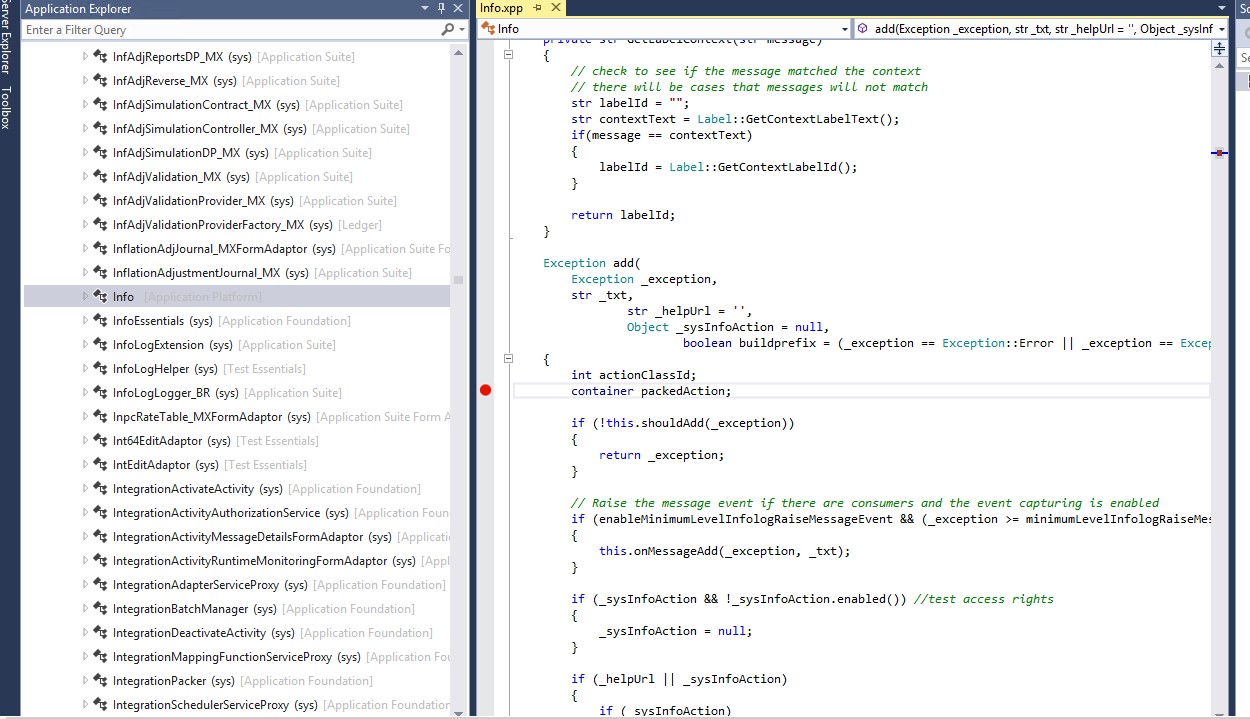The width and height of the screenshot is (1250, 719).
Task: Click the editor split window handle
Action: pos(1220,48)
